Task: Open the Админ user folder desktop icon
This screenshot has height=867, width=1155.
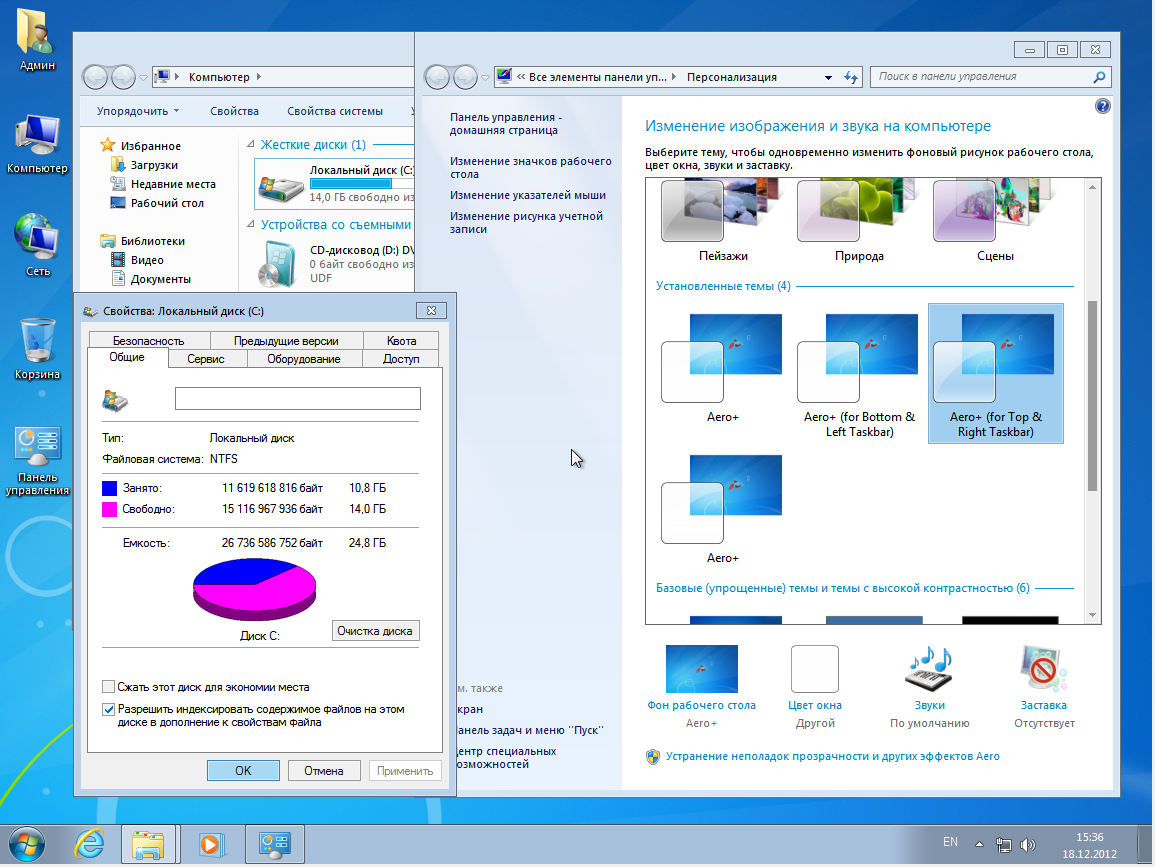Action: coord(37,41)
